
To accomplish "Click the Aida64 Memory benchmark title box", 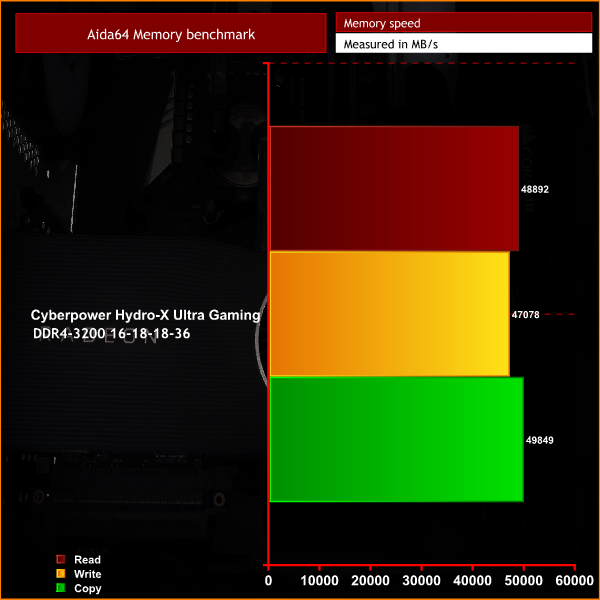I will pyautogui.click(x=170, y=35).
